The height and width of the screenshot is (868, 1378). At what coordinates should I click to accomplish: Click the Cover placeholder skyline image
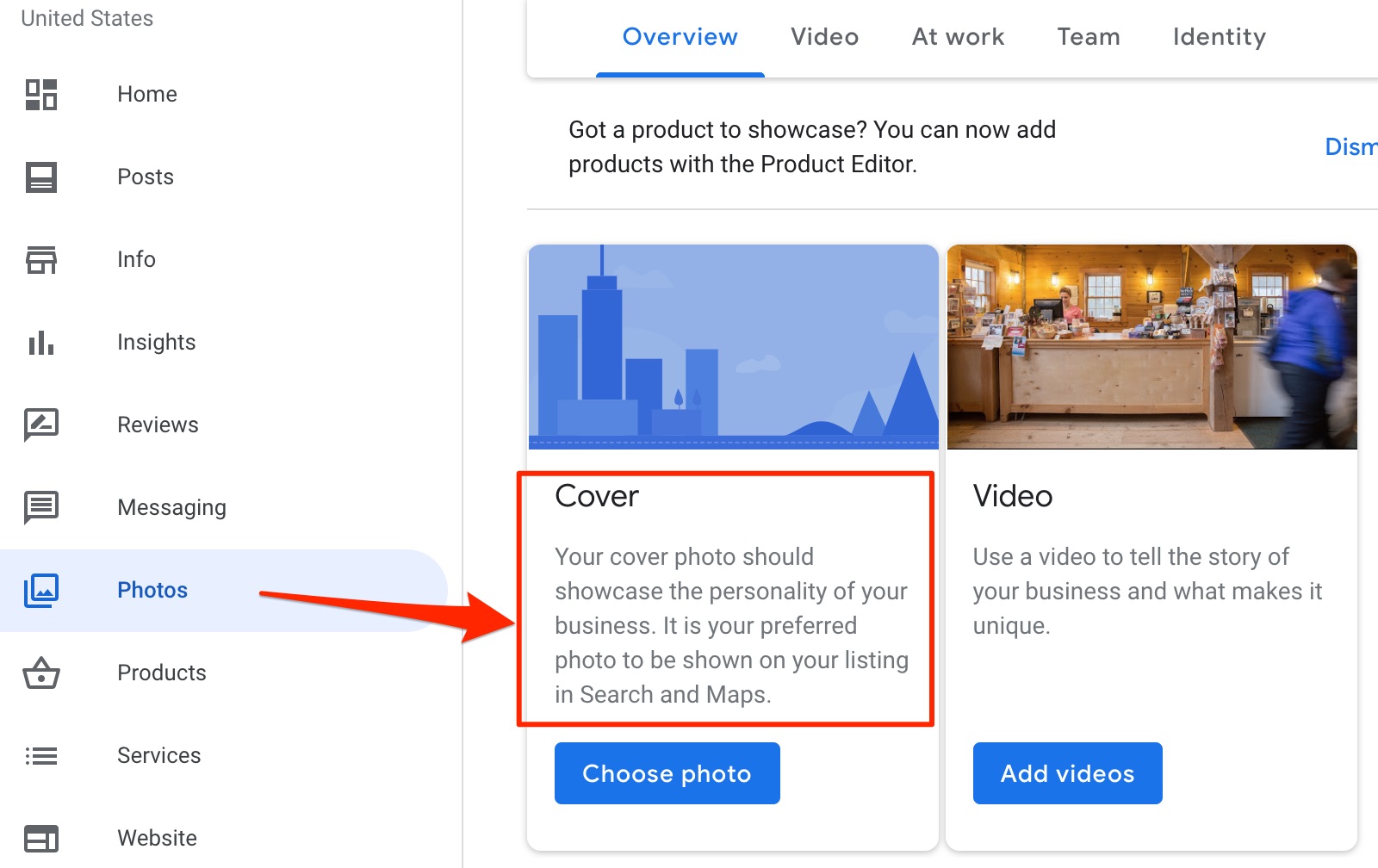click(734, 347)
